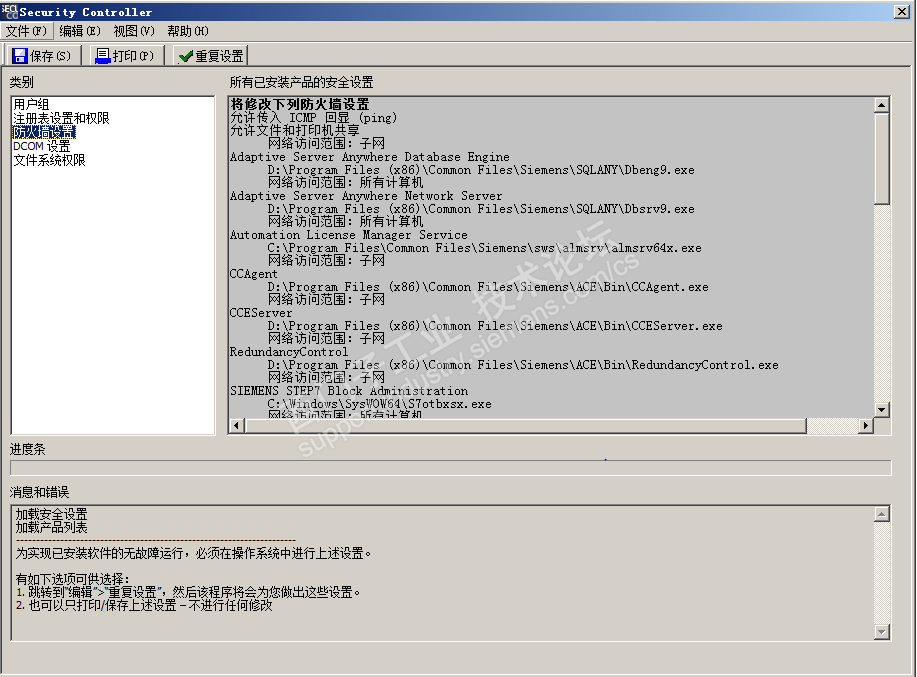The height and width of the screenshot is (677, 917).
Task: Select 文件系统权限 category
Action: point(49,160)
